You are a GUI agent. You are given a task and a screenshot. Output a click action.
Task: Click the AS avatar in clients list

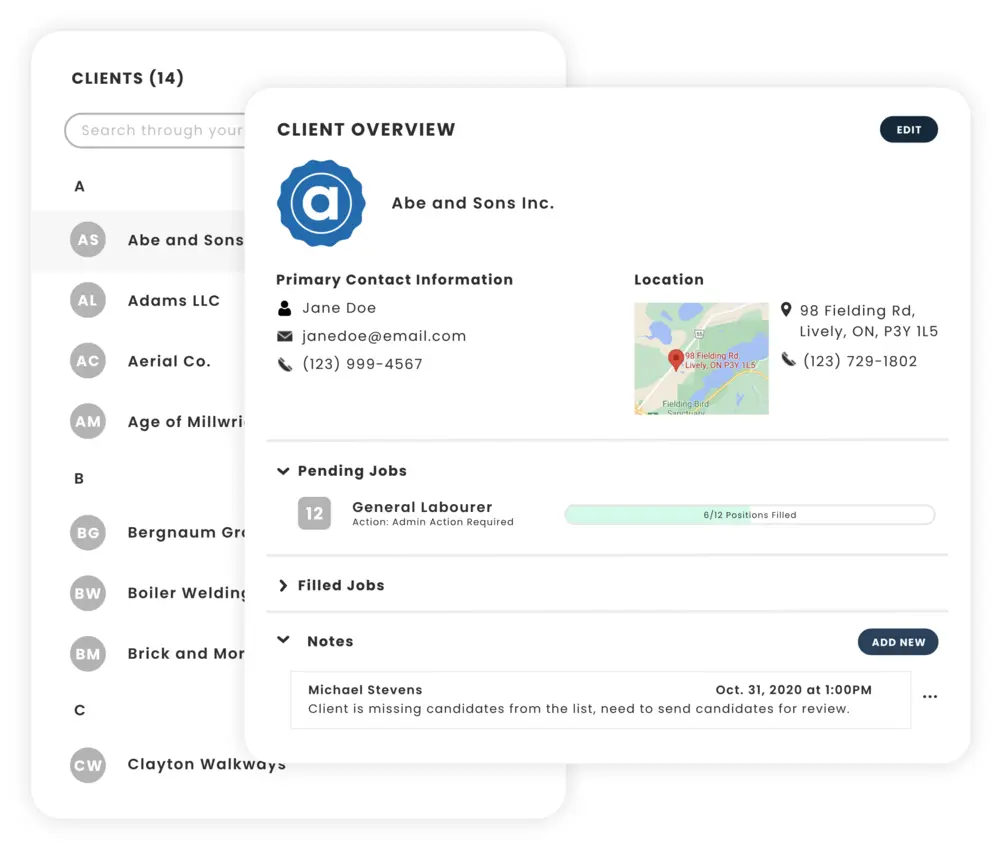[x=87, y=240]
